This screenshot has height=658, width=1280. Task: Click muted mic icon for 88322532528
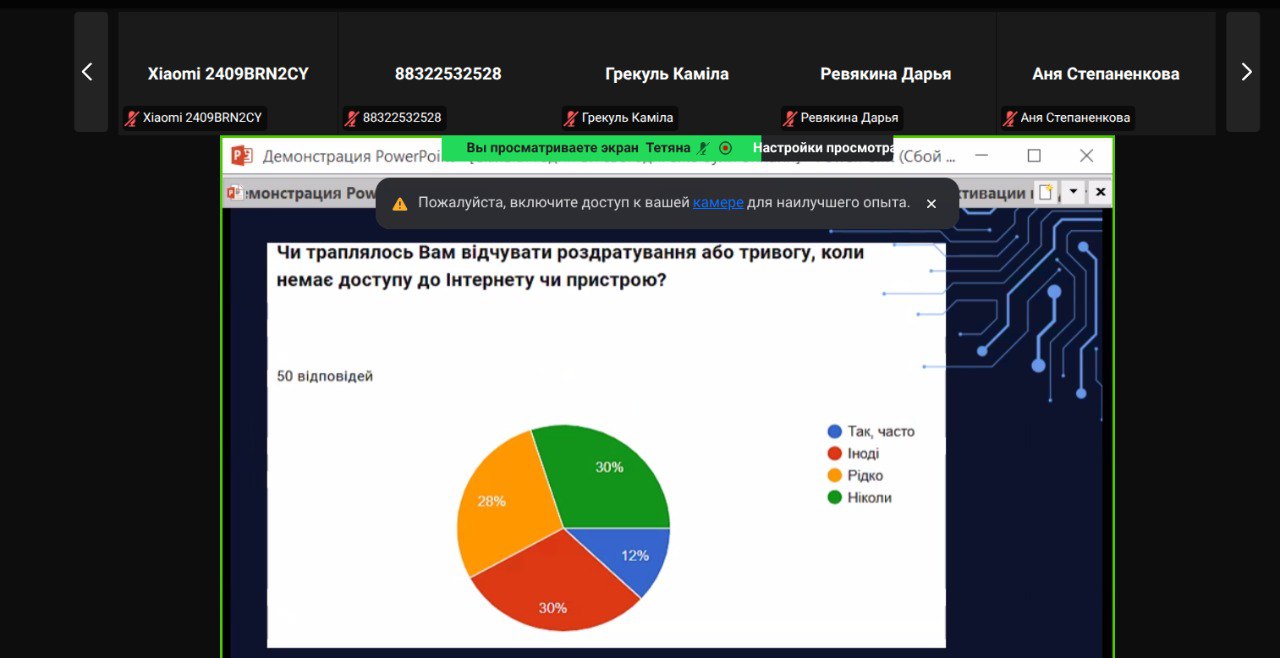coord(351,118)
